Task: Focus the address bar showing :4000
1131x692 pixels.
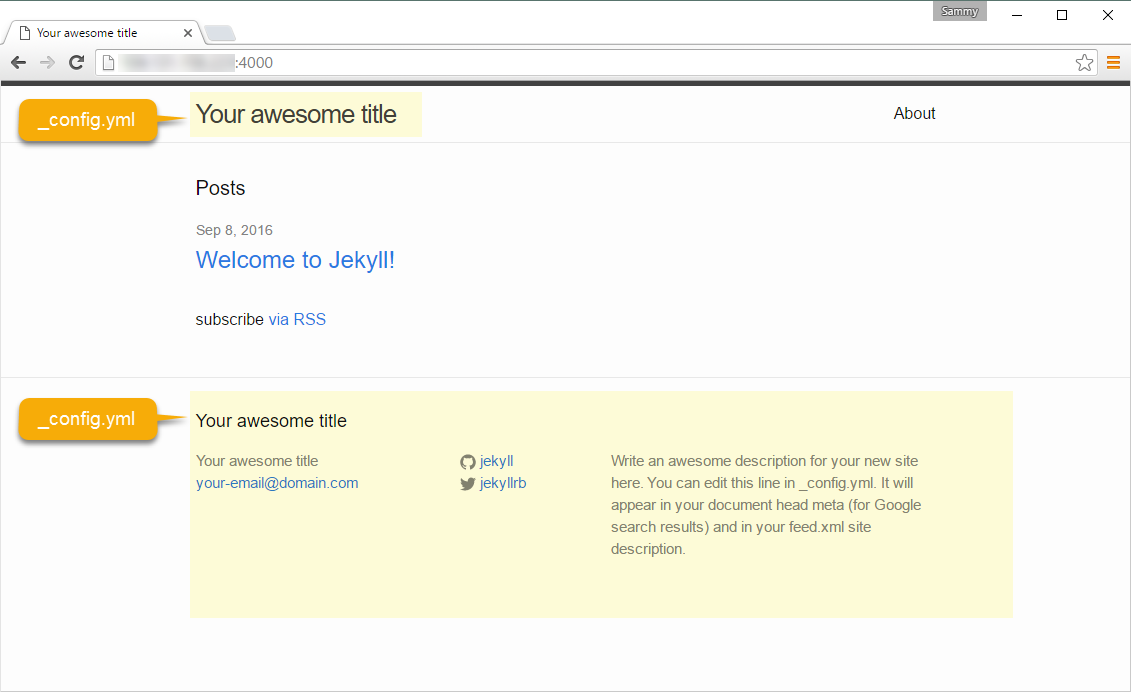Action: [x=595, y=63]
